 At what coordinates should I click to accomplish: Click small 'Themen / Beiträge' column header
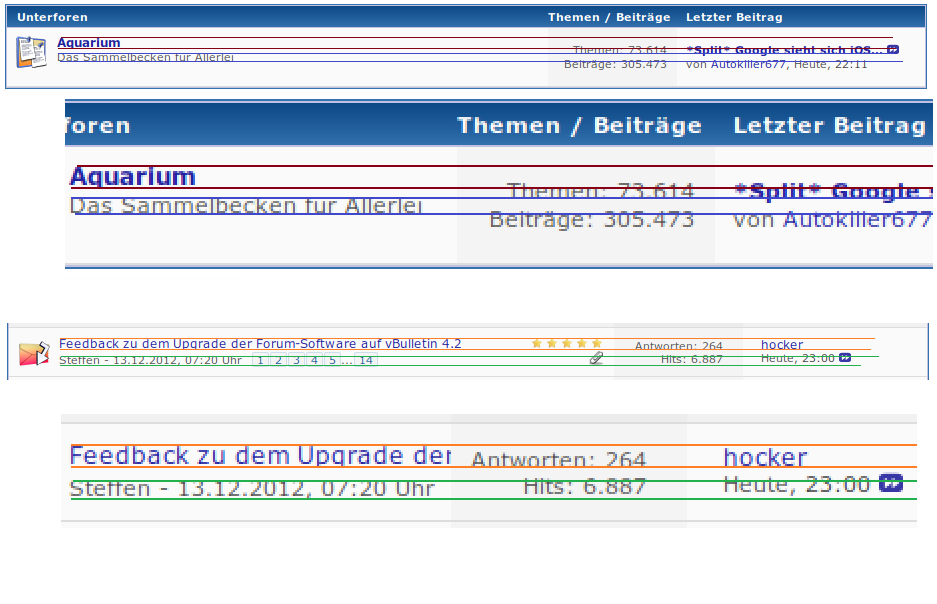point(609,17)
